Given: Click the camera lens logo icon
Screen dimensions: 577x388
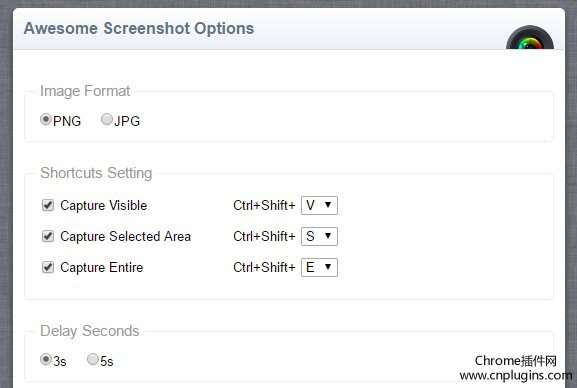Looking at the screenshot, I should 530,37.
